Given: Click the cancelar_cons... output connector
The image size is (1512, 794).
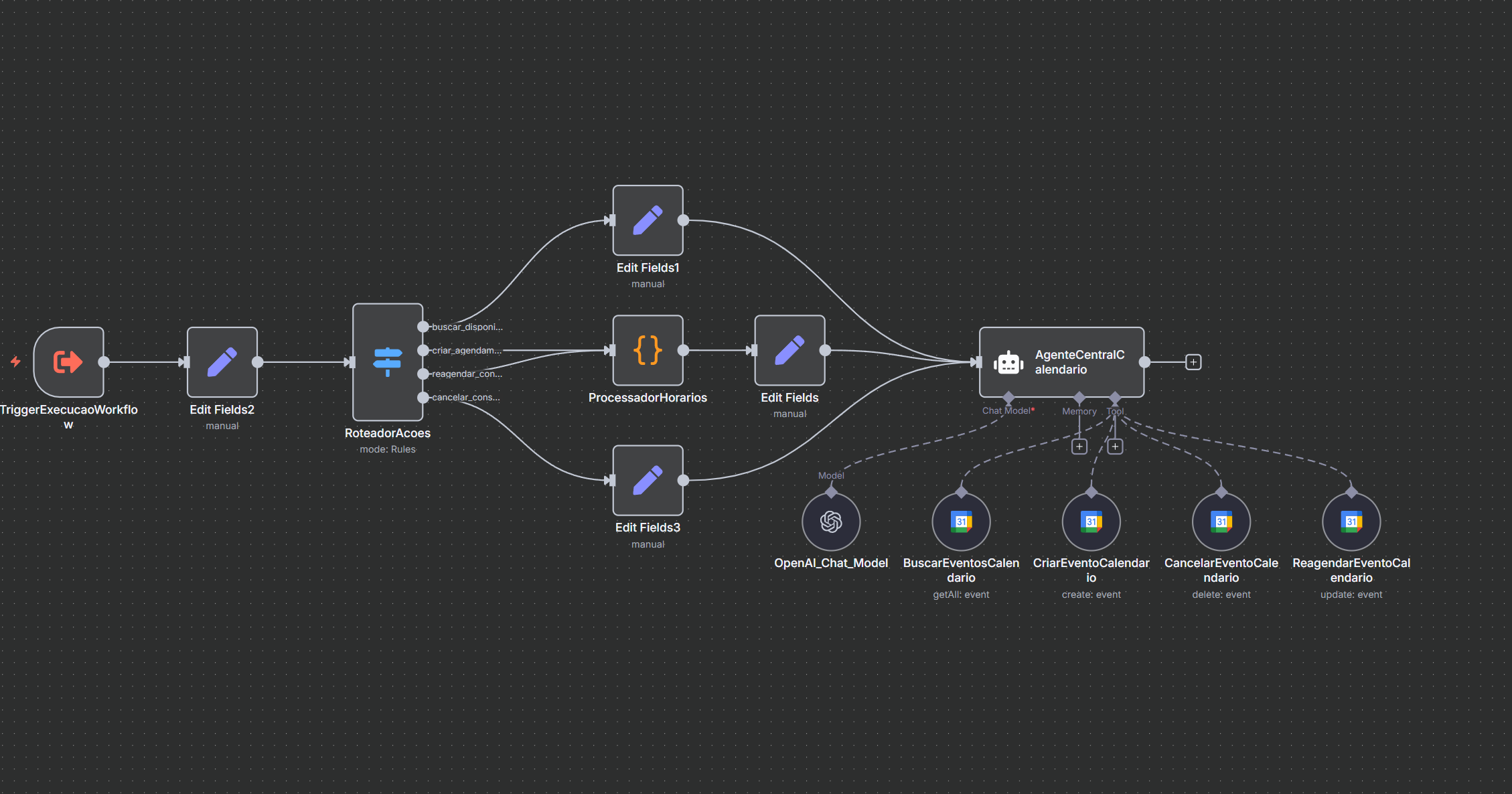Looking at the screenshot, I should click(423, 398).
